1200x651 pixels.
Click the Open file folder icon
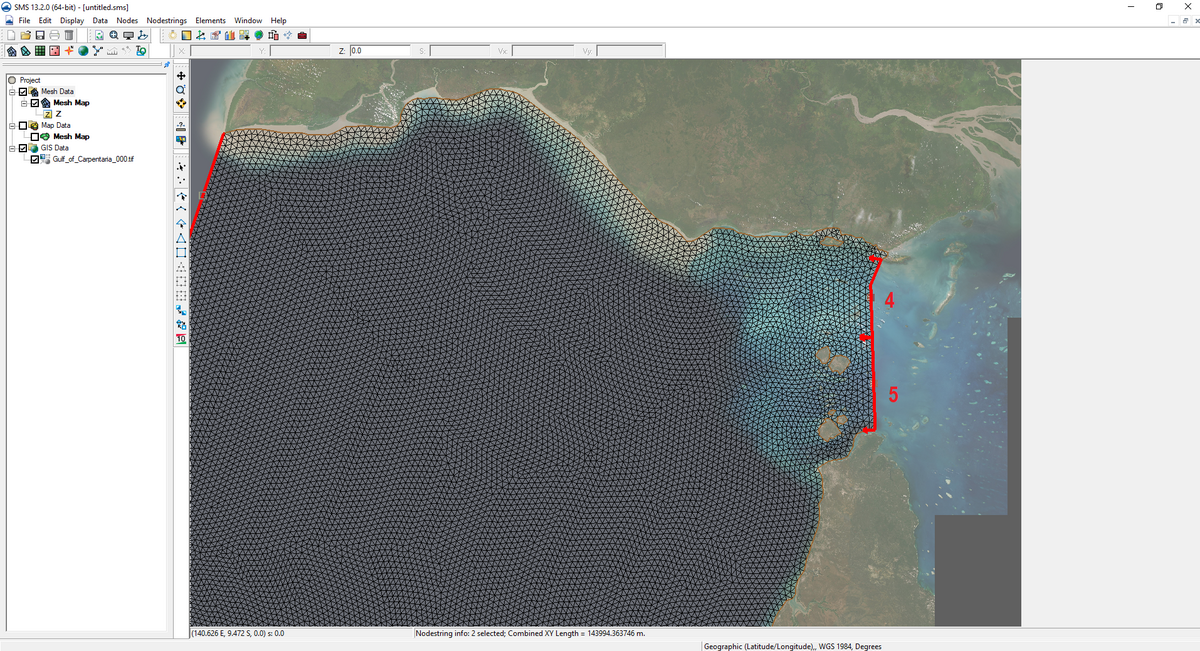coord(25,35)
